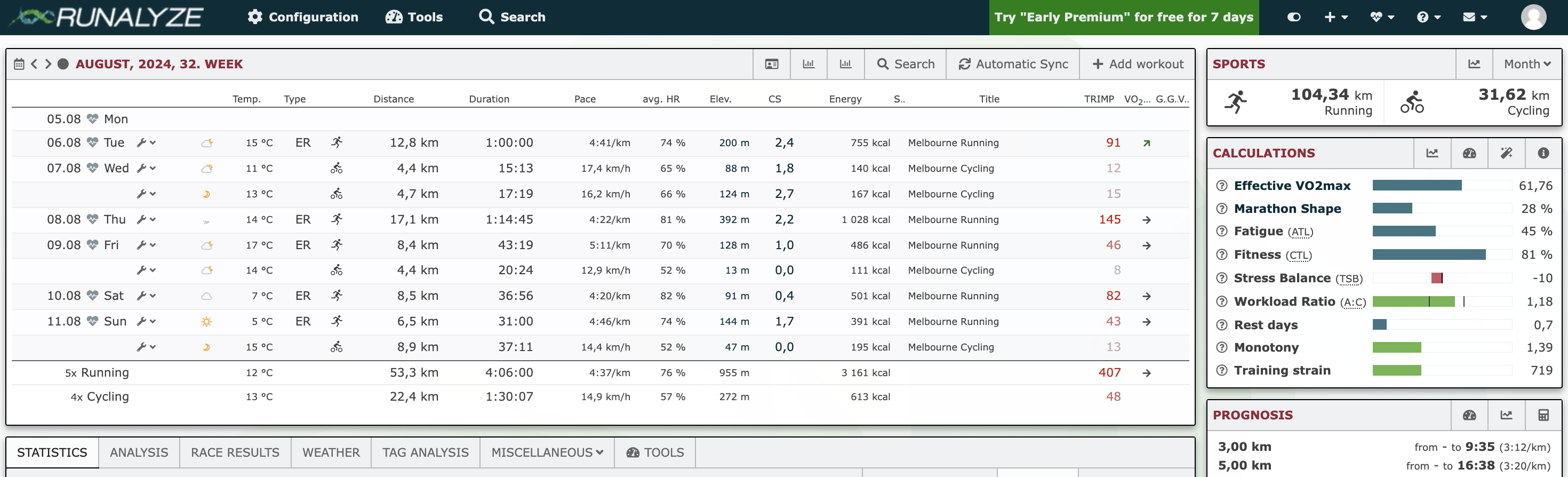1568x477 pixels.
Task: Click heart icon next to 09.08 Fri
Action: click(x=92, y=245)
